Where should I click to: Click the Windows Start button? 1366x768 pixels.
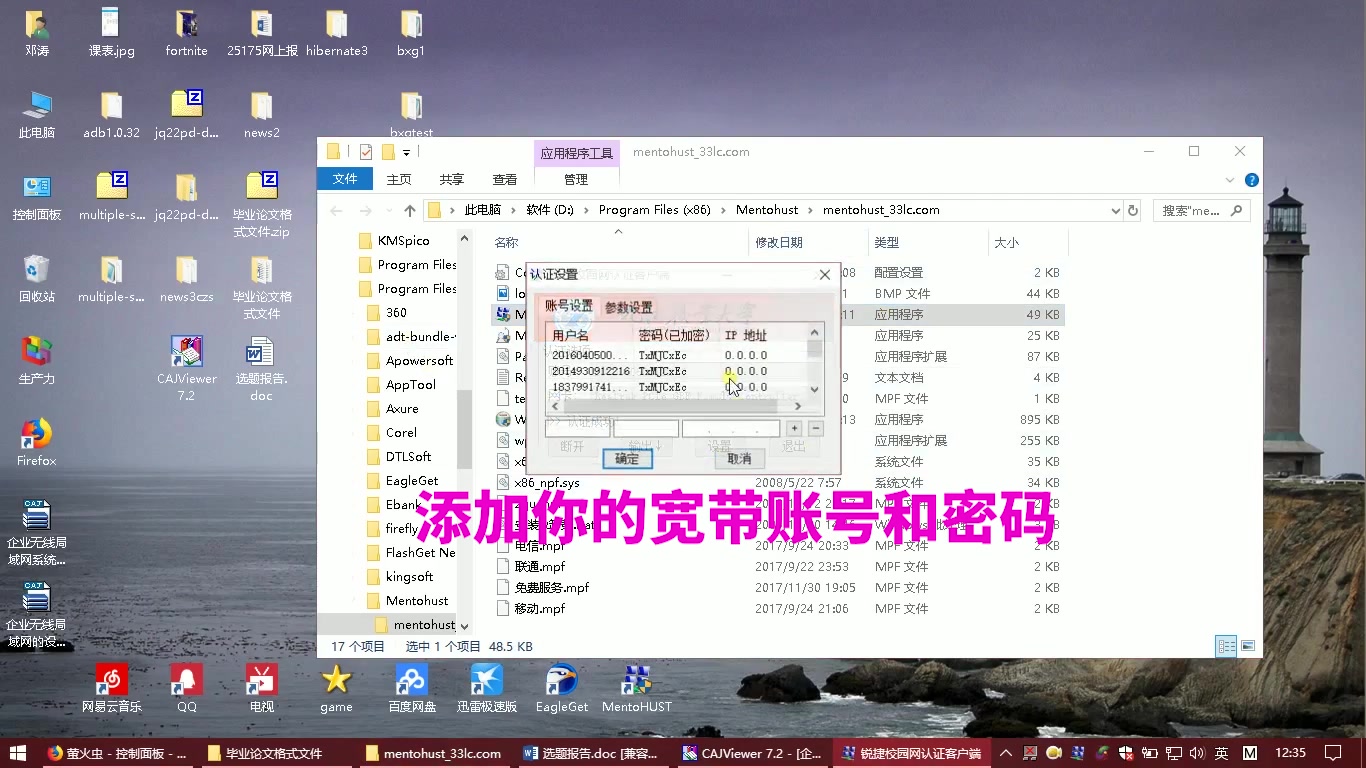click(x=17, y=753)
